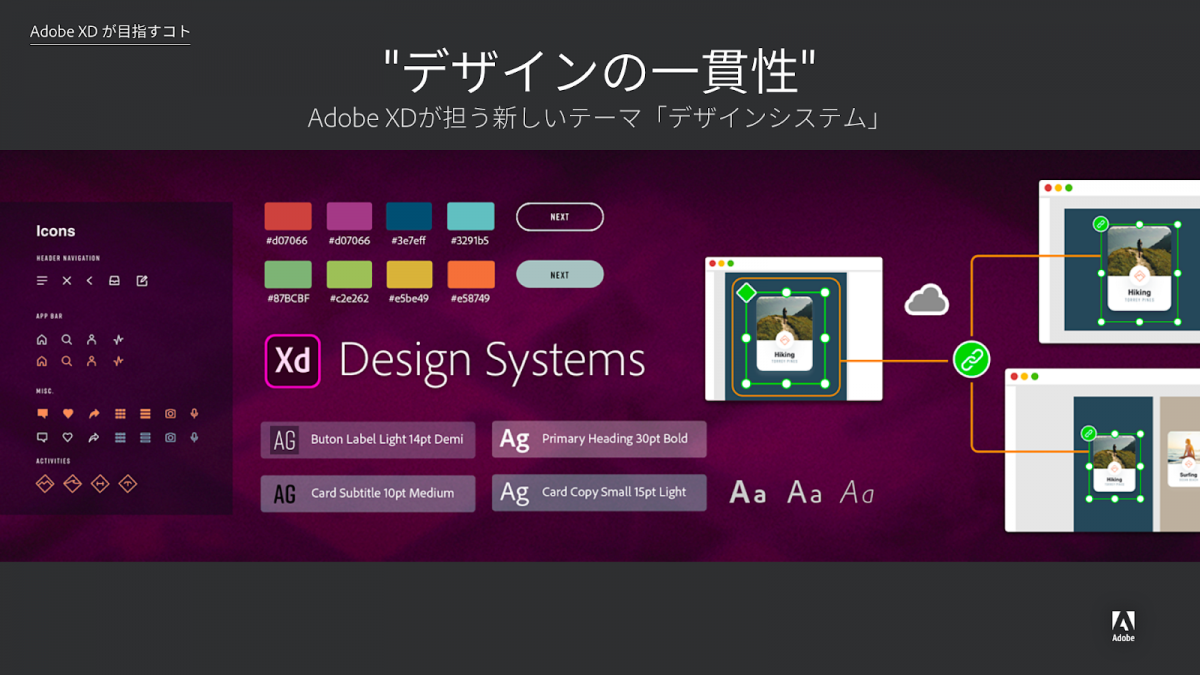Click the orange activity pulse icon in App Bar

point(118,361)
